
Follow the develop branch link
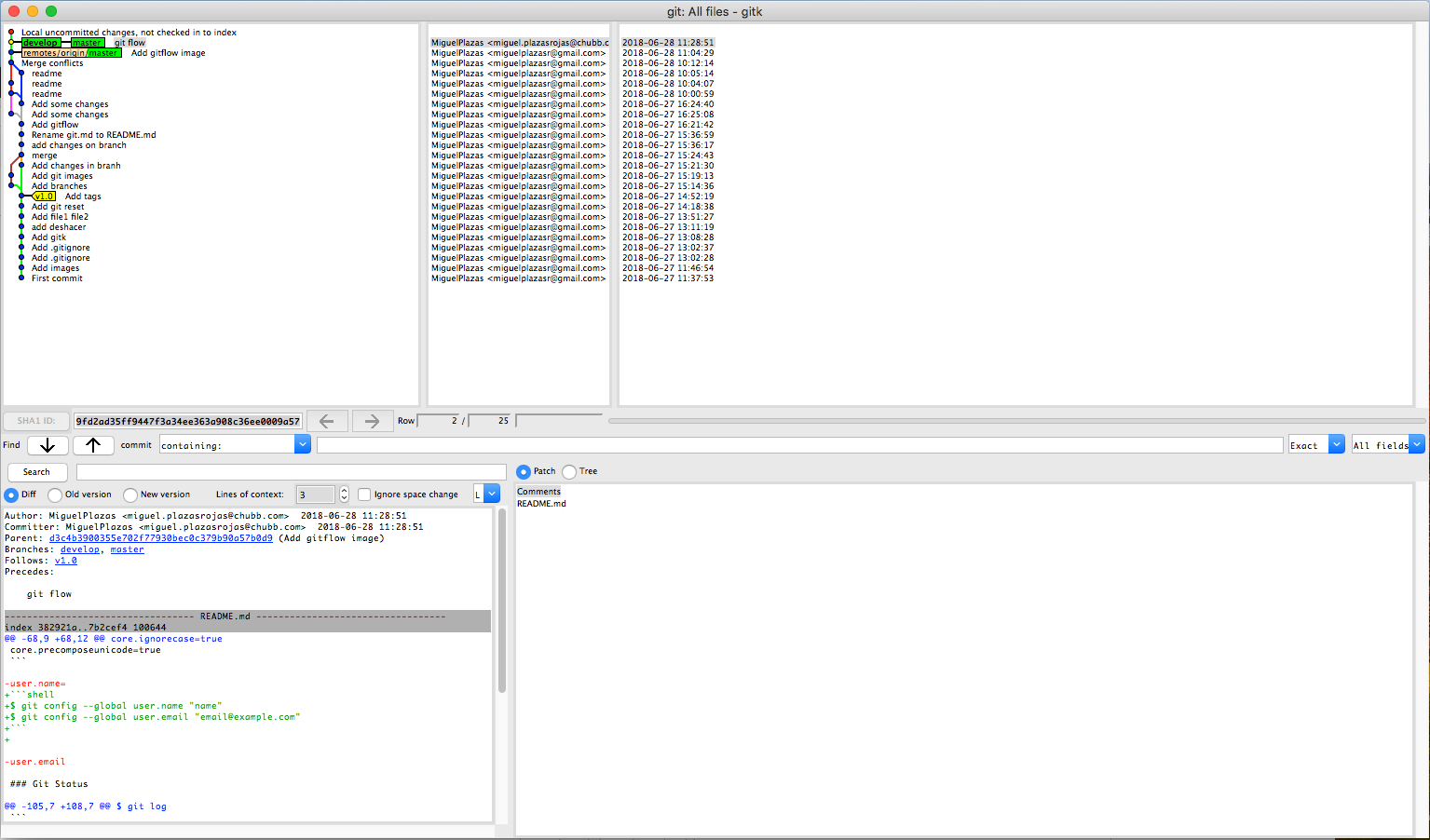pos(80,549)
